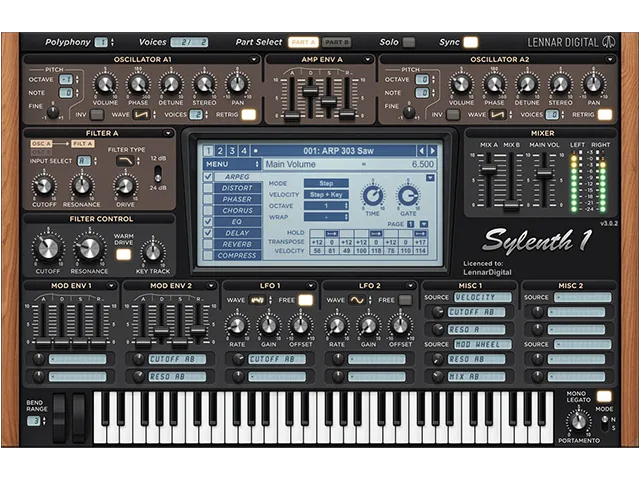Click the Filter Control Cutoff knob
Screen dimensions: 640x480
[48, 249]
